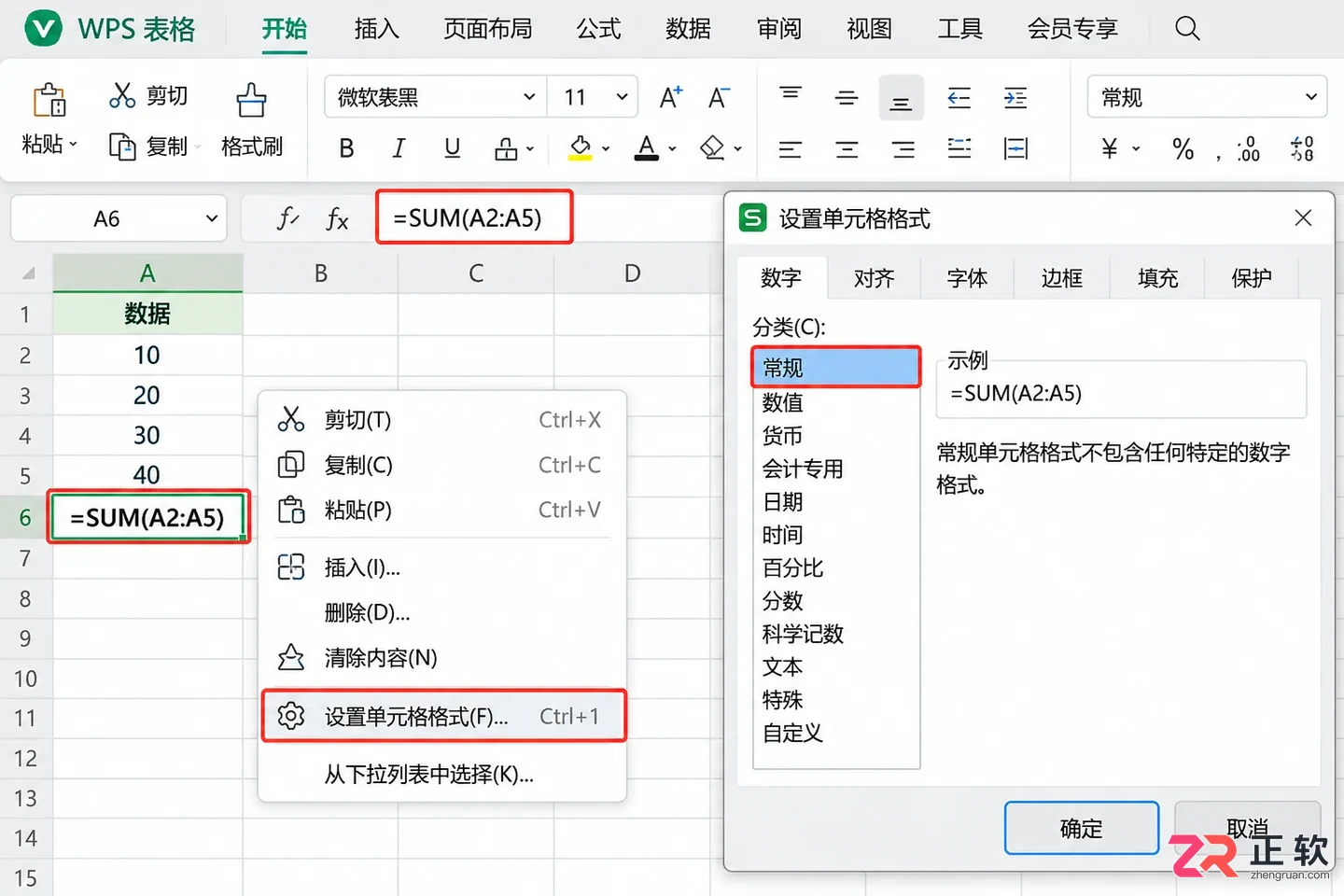Click the cell borders icon
The height and width of the screenshot is (896, 1344).
point(506,148)
